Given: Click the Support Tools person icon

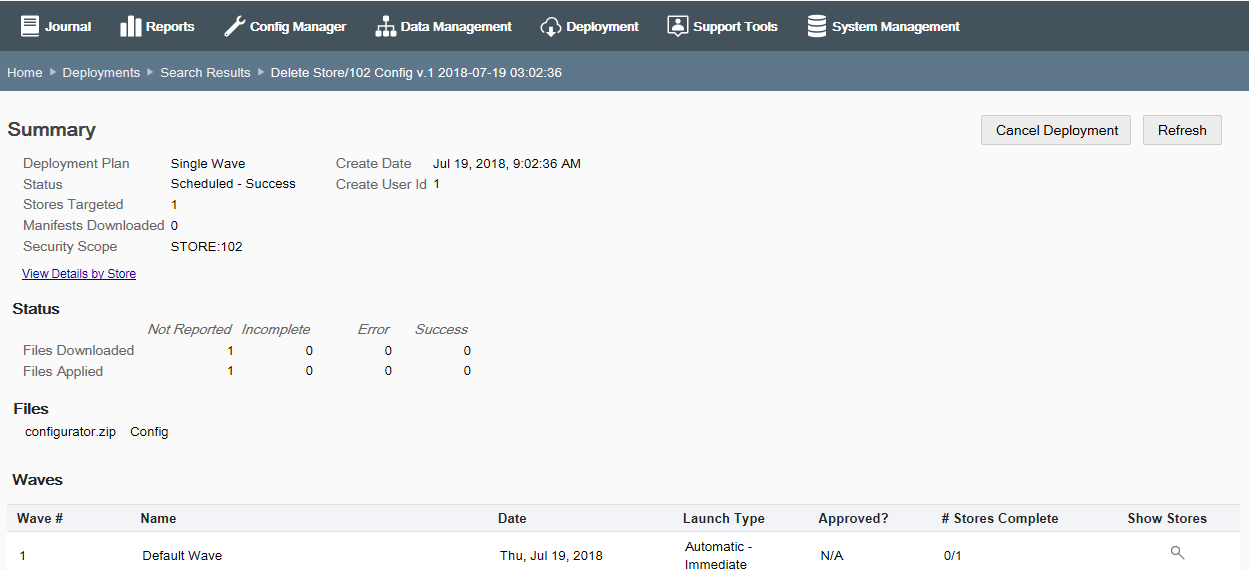Looking at the screenshot, I should point(678,26).
